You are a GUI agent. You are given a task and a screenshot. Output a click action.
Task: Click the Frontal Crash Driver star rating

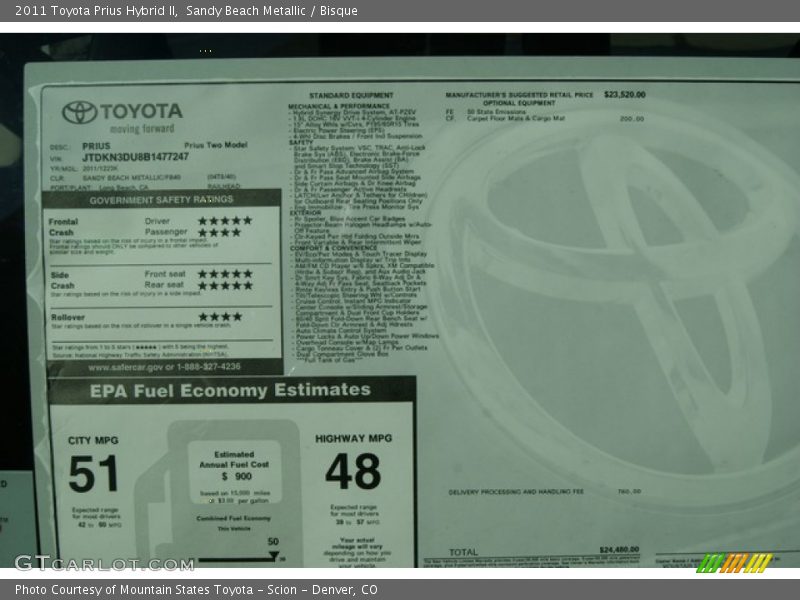224,221
